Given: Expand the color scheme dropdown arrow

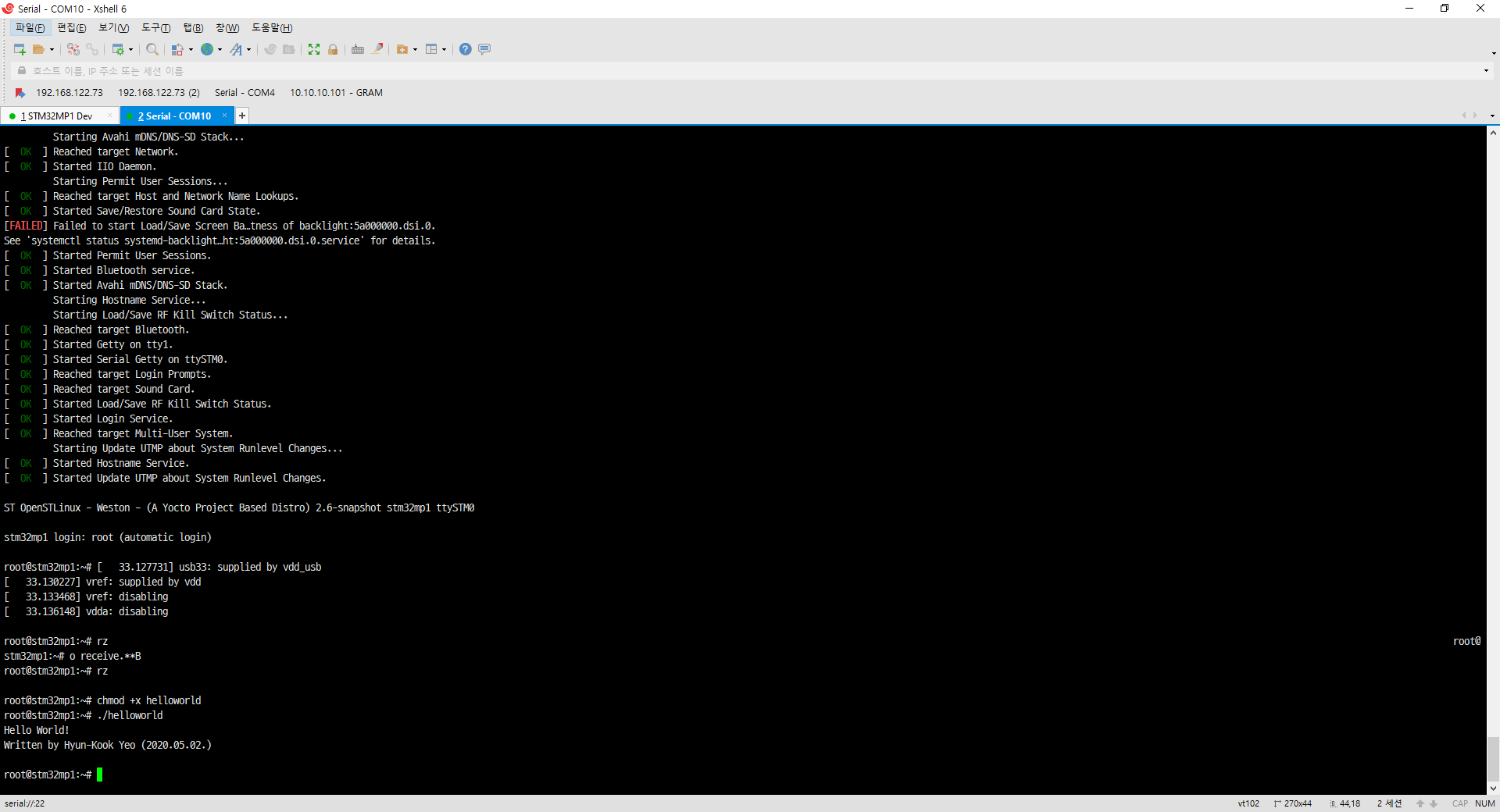Looking at the screenshot, I should [x=191, y=49].
